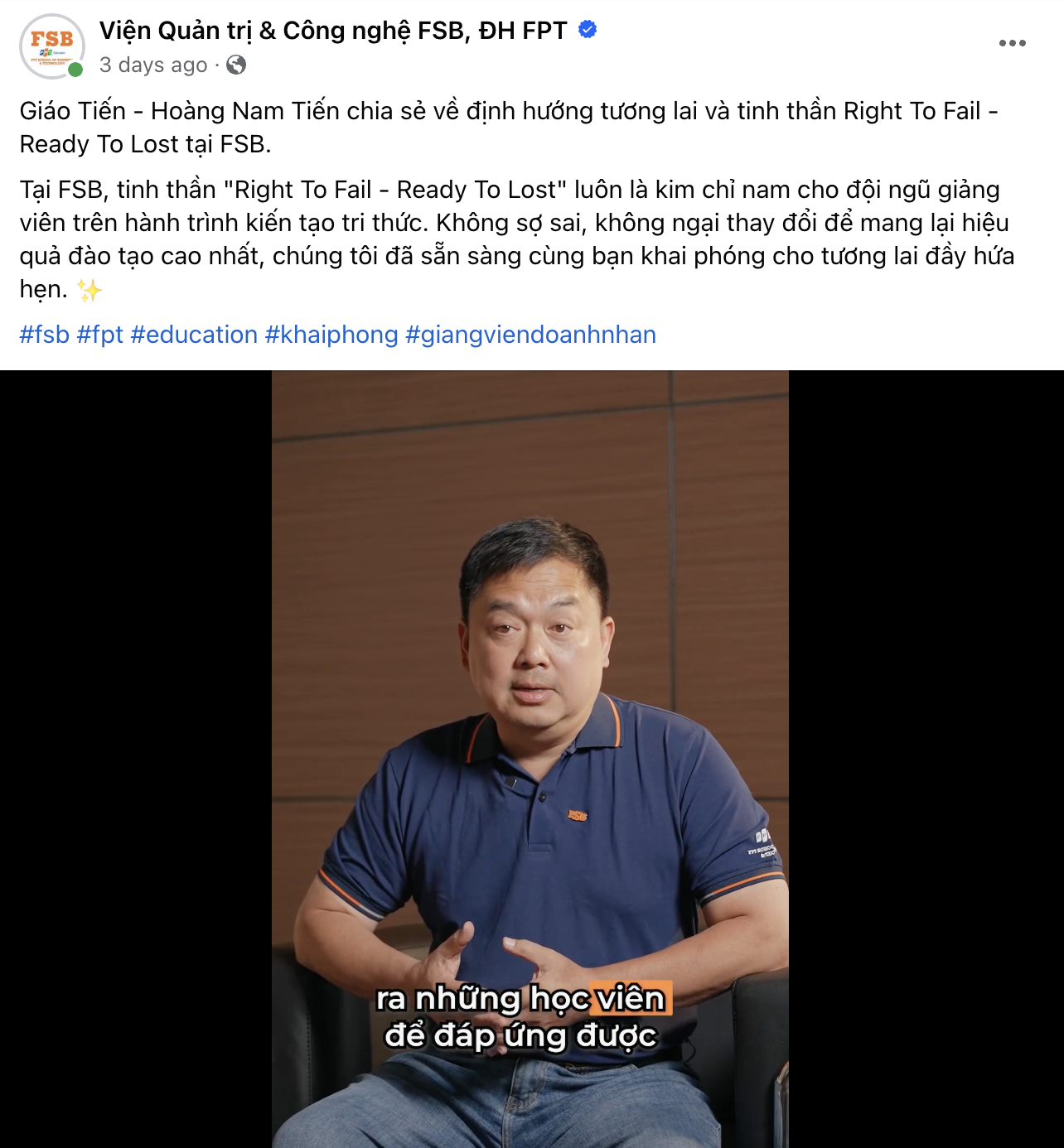Click the green online status dot
Viewport: 1064px width, 1148px height.
(75, 70)
